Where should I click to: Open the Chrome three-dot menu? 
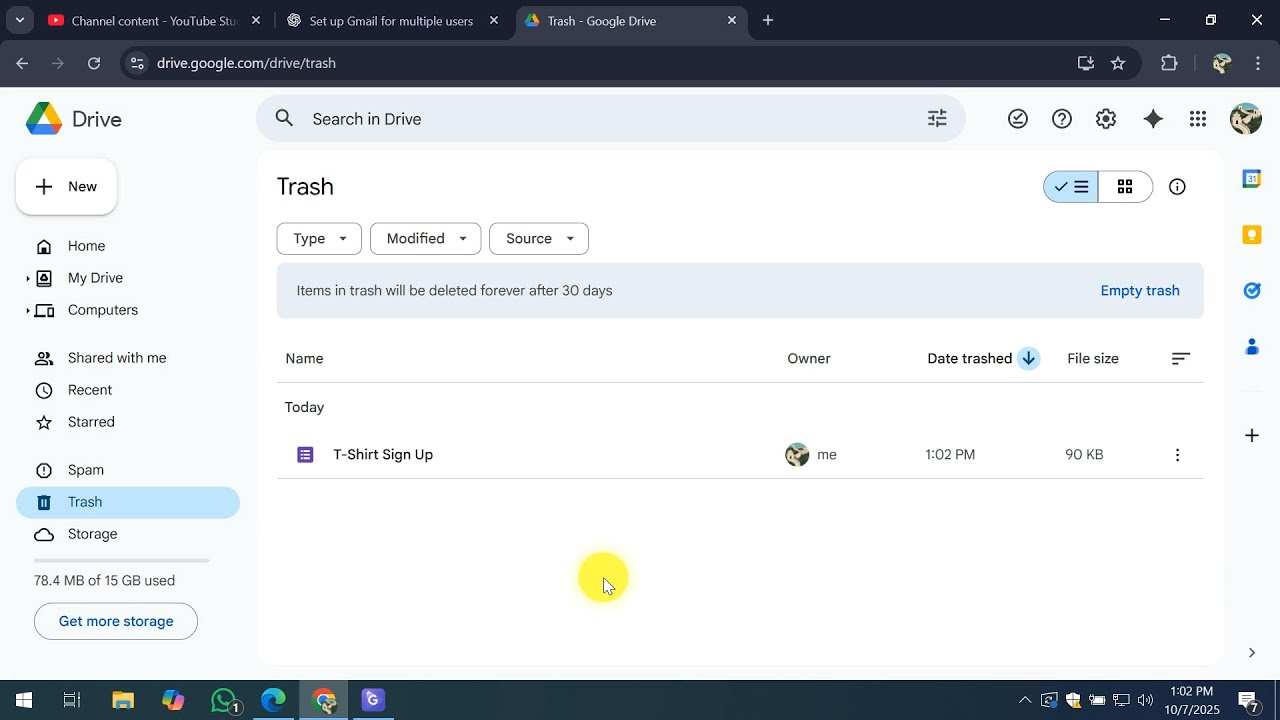point(1258,63)
